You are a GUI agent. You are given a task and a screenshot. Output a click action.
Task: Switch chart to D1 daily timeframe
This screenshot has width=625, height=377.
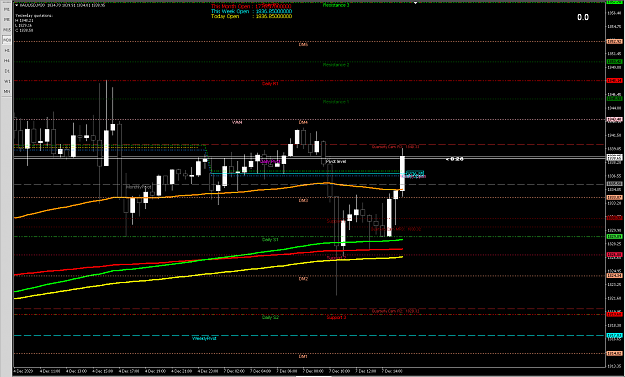(x=7, y=71)
